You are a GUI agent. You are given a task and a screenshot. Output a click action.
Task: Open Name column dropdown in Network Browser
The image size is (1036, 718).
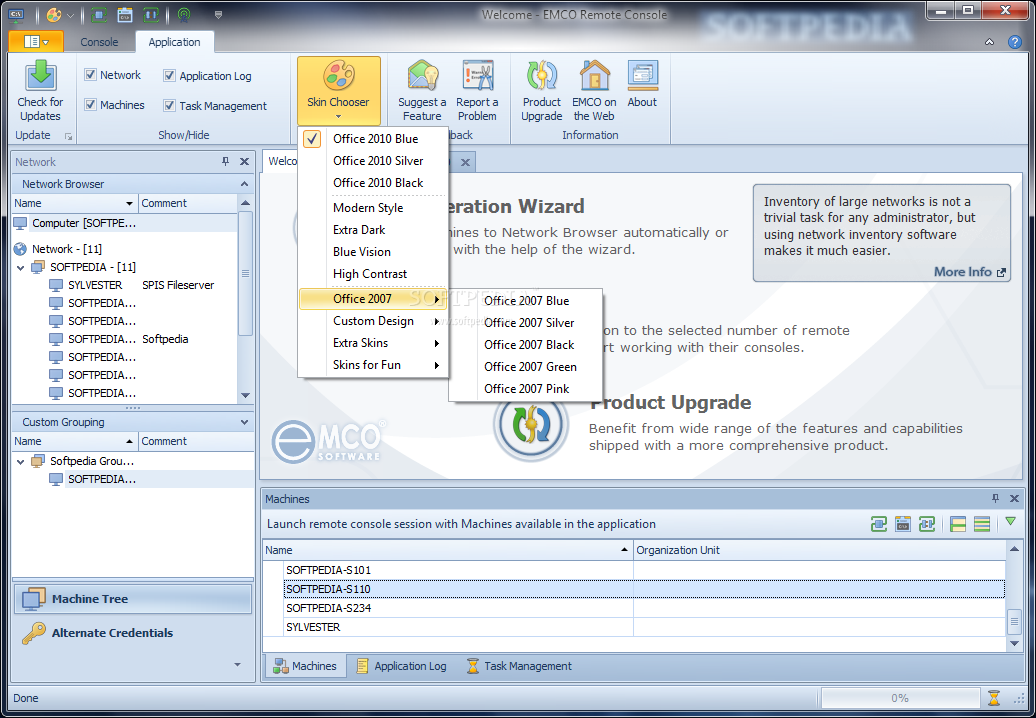(130, 203)
